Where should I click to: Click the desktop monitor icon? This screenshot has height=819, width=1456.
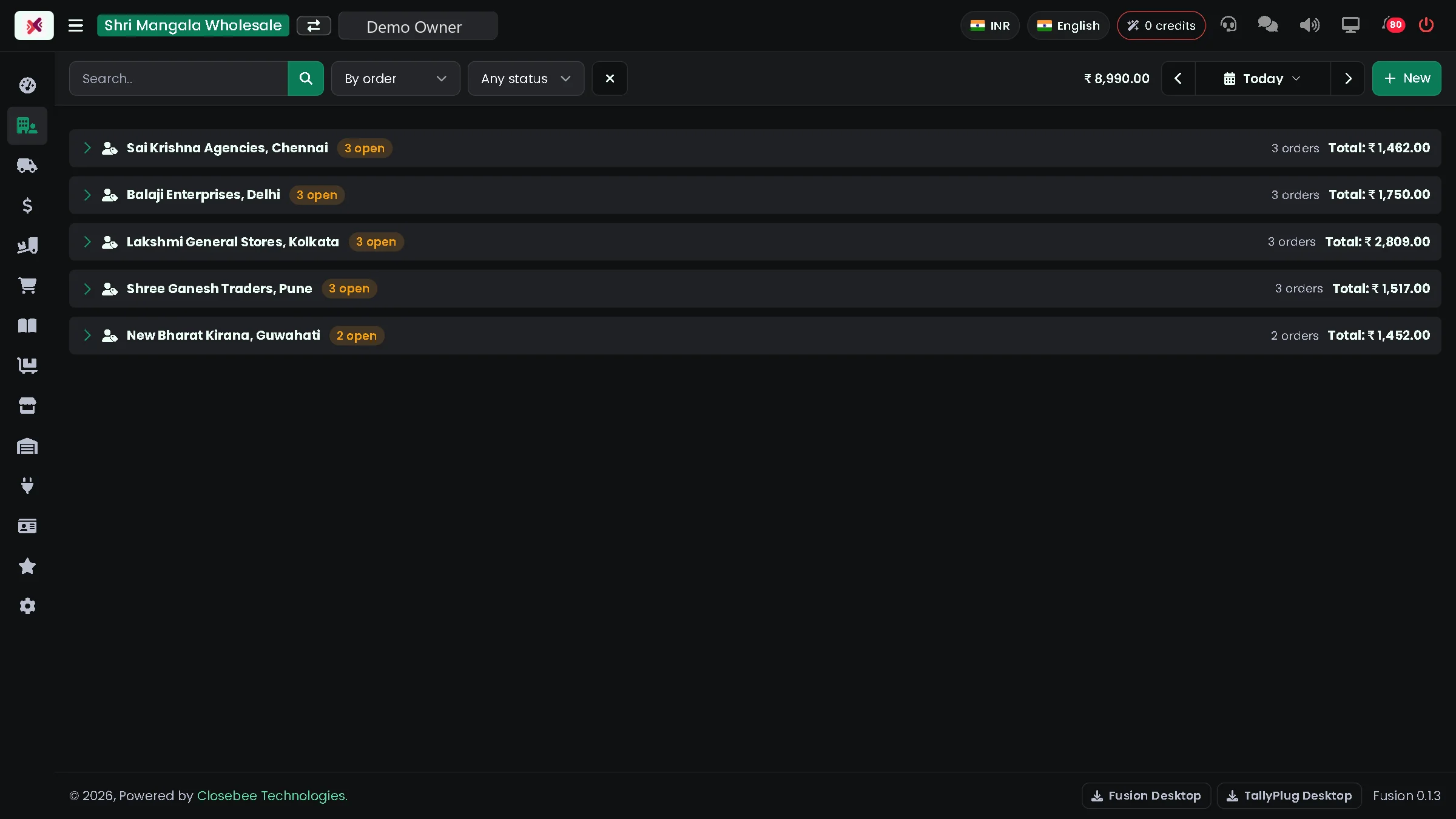coord(1350,25)
